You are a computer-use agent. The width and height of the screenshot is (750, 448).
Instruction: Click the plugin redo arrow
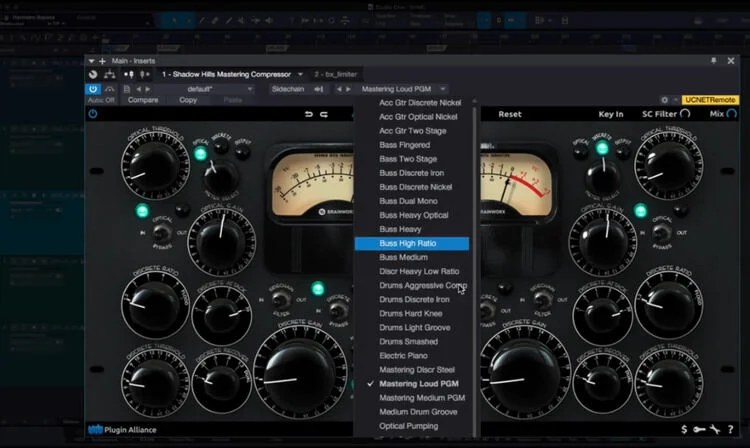pos(324,114)
